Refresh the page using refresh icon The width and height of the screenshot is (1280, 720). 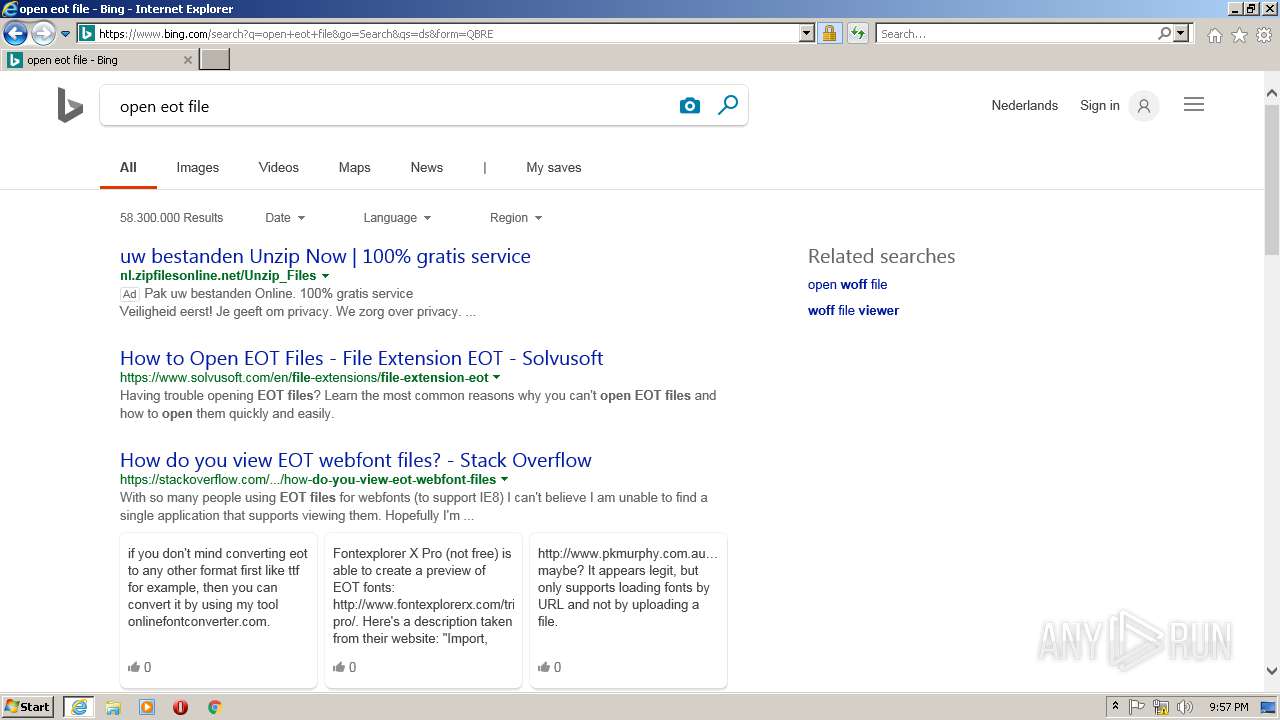pyautogui.click(x=858, y=33)
